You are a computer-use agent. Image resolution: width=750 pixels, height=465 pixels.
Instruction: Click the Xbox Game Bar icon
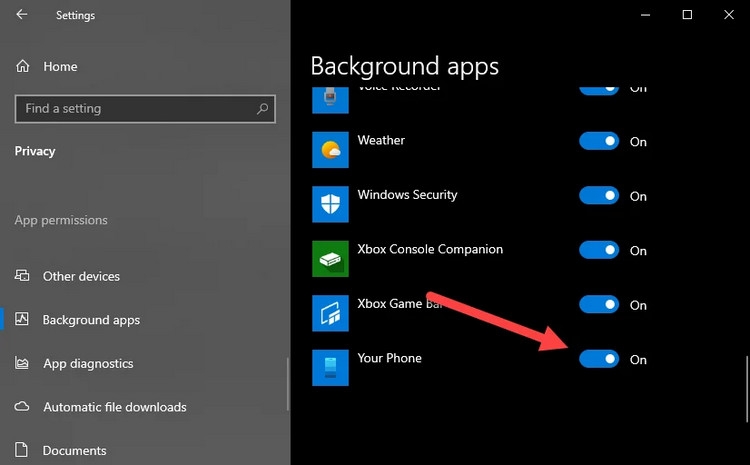coord(331,313)
